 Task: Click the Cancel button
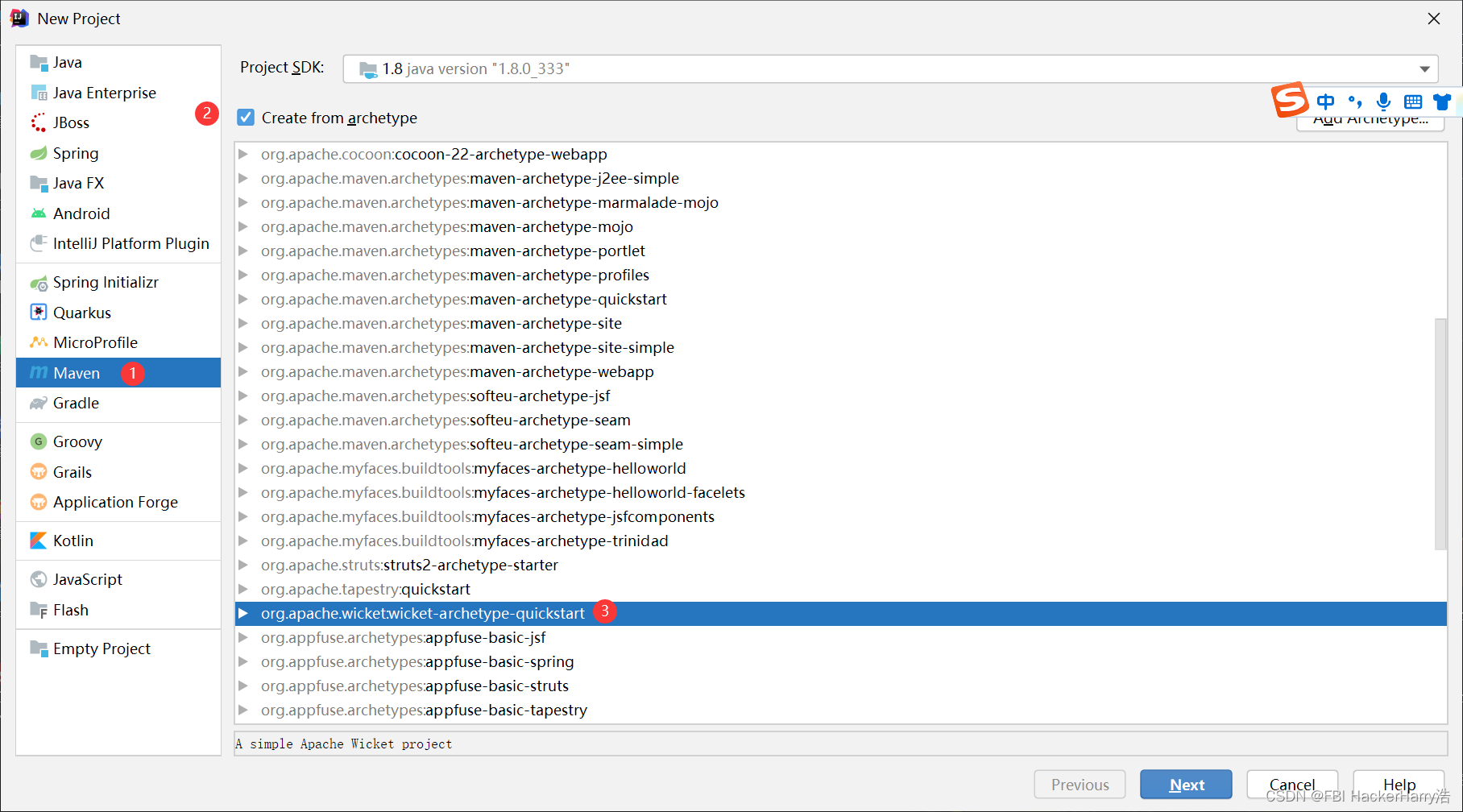pyautogui.click(x=1292, y=785)
